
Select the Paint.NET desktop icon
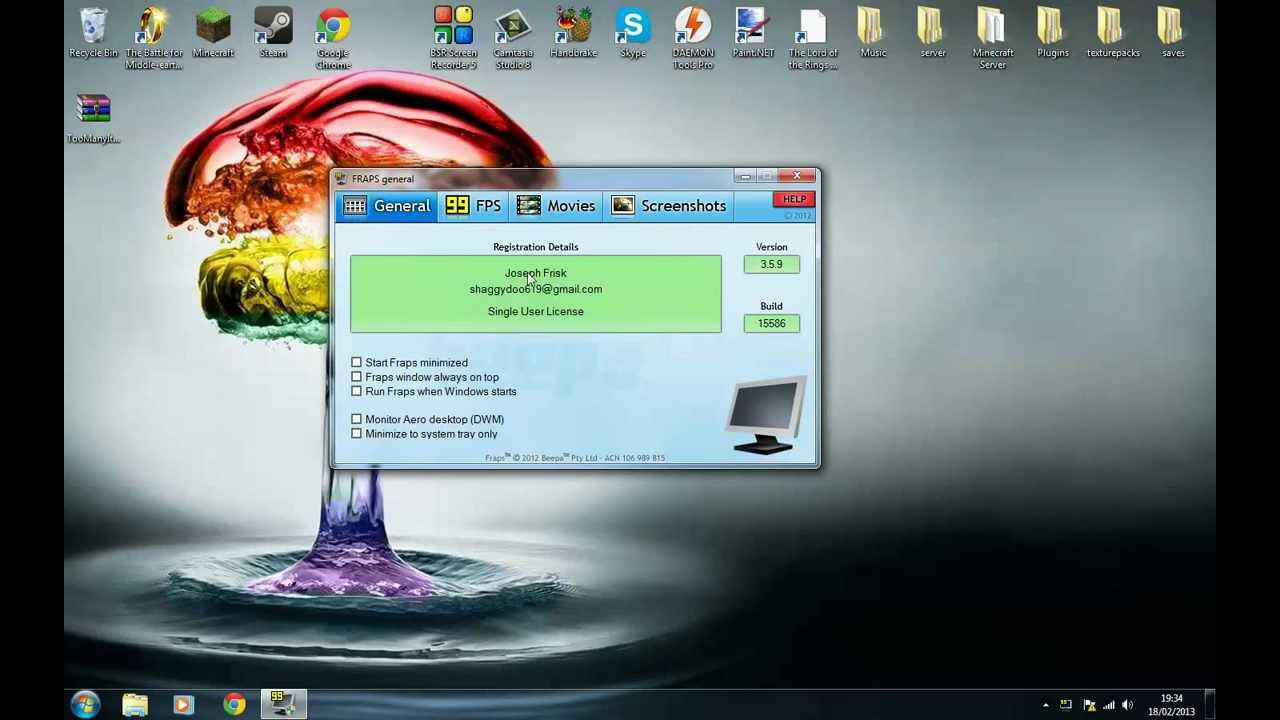click(753, 33)
